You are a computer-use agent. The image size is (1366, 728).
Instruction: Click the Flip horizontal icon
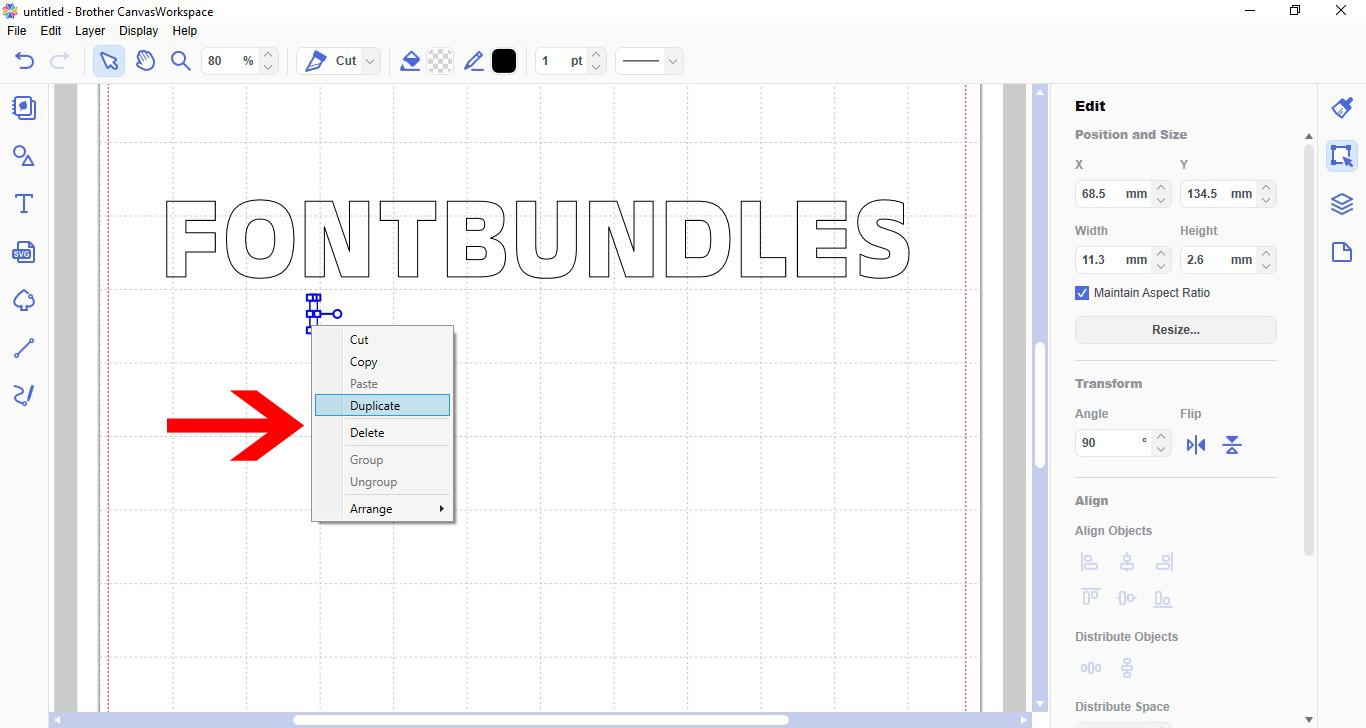1196,445
